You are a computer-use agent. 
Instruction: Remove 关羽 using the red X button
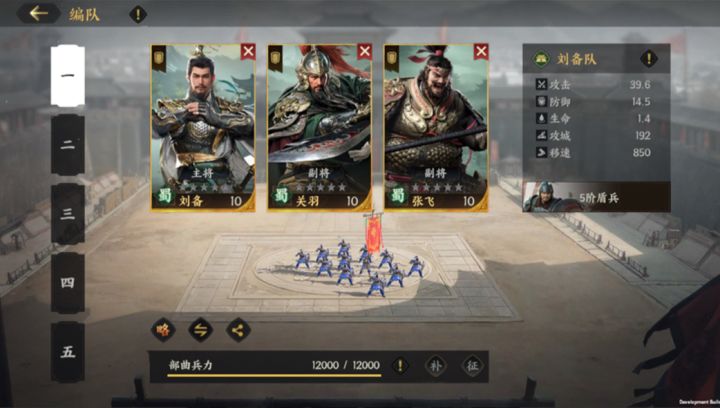point(365,52)
